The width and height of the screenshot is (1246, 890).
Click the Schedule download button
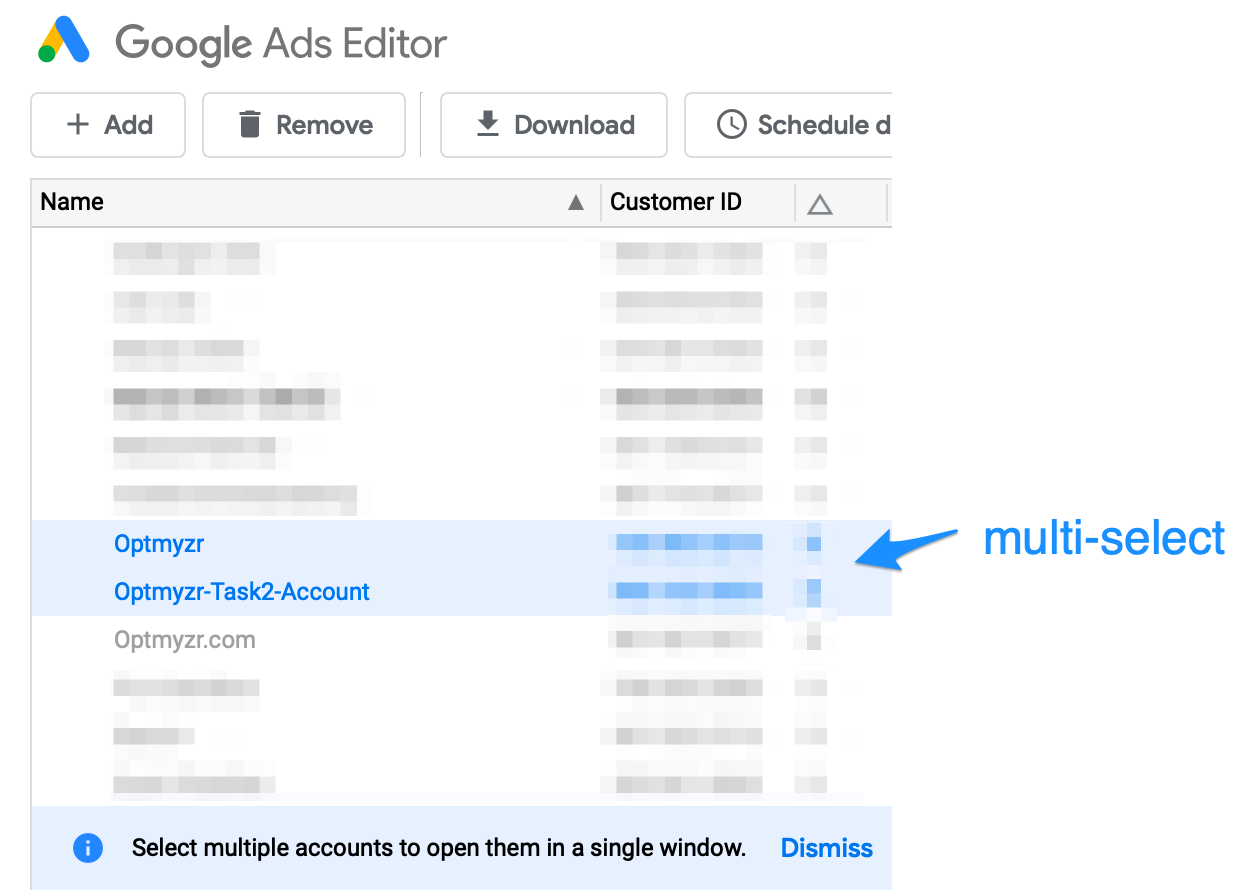[x=788, y=125]
